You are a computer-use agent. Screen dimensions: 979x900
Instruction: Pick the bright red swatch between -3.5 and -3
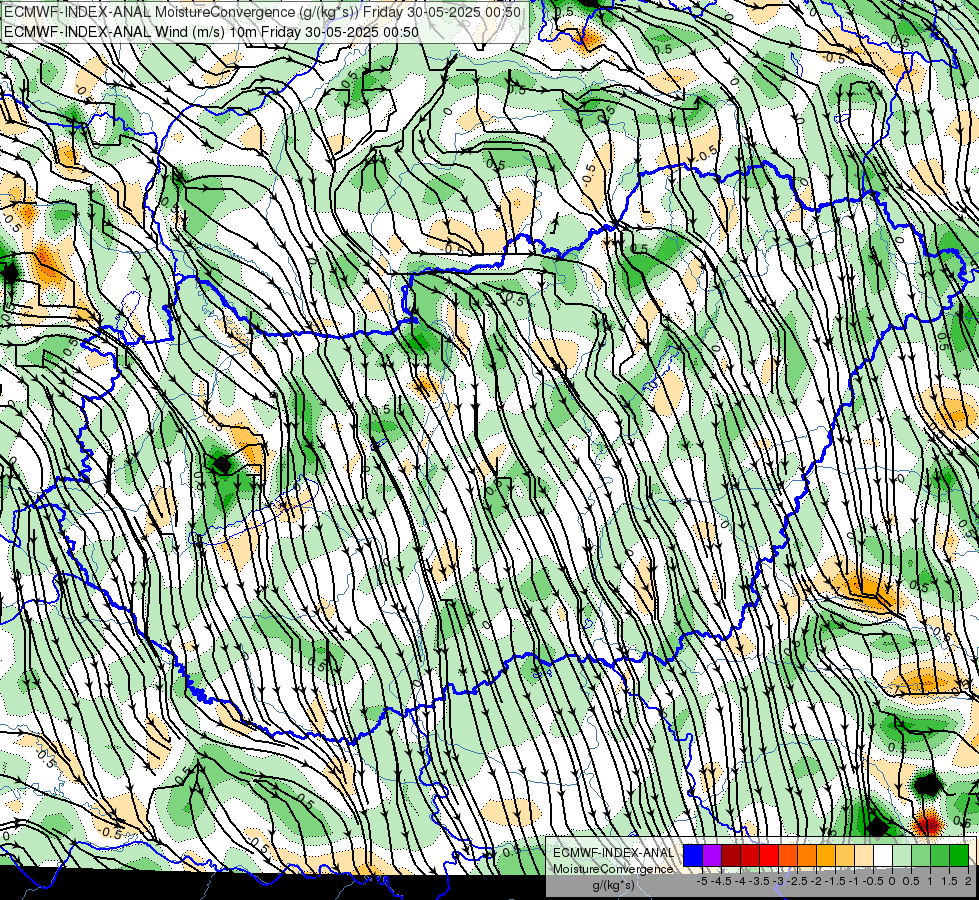pyautogui.click(x=769, y=855)
